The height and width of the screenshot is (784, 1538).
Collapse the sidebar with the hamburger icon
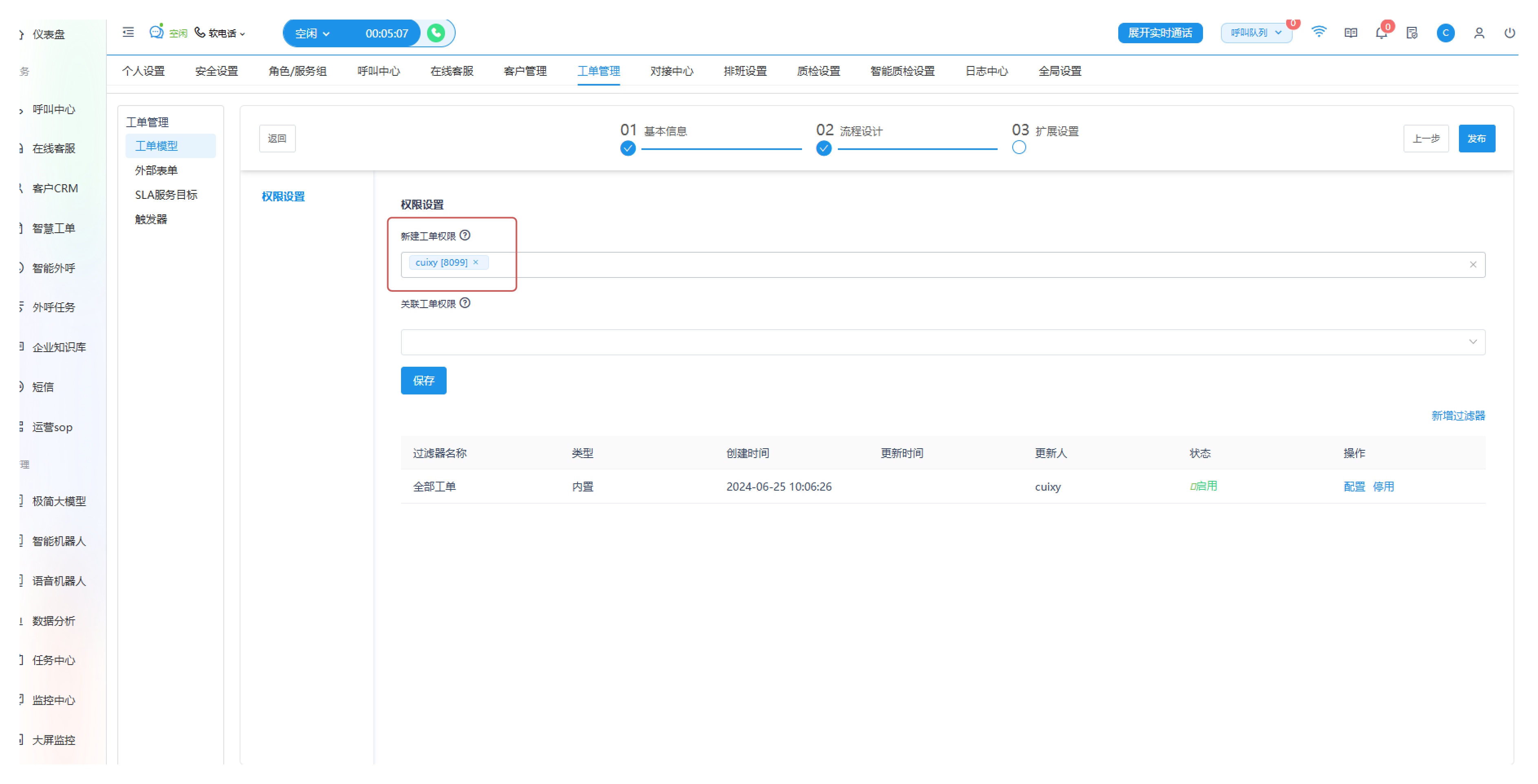pos(128,32)
